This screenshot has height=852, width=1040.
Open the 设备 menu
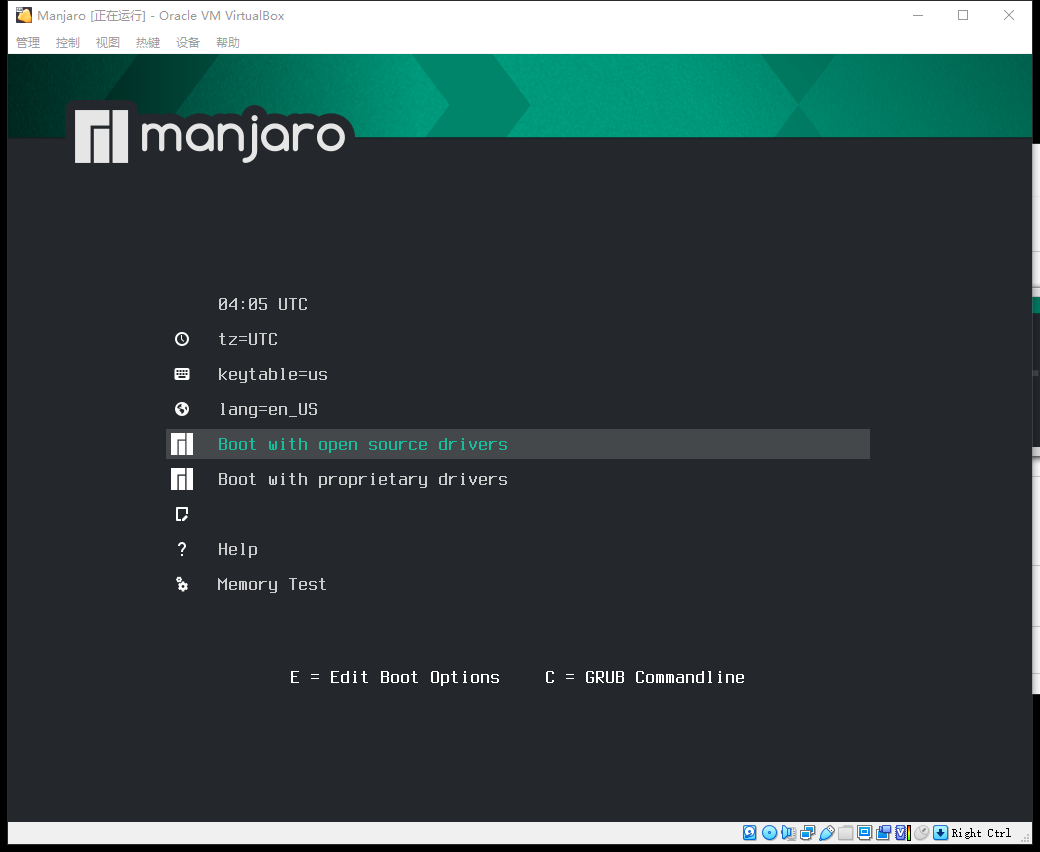coord(188,42)
